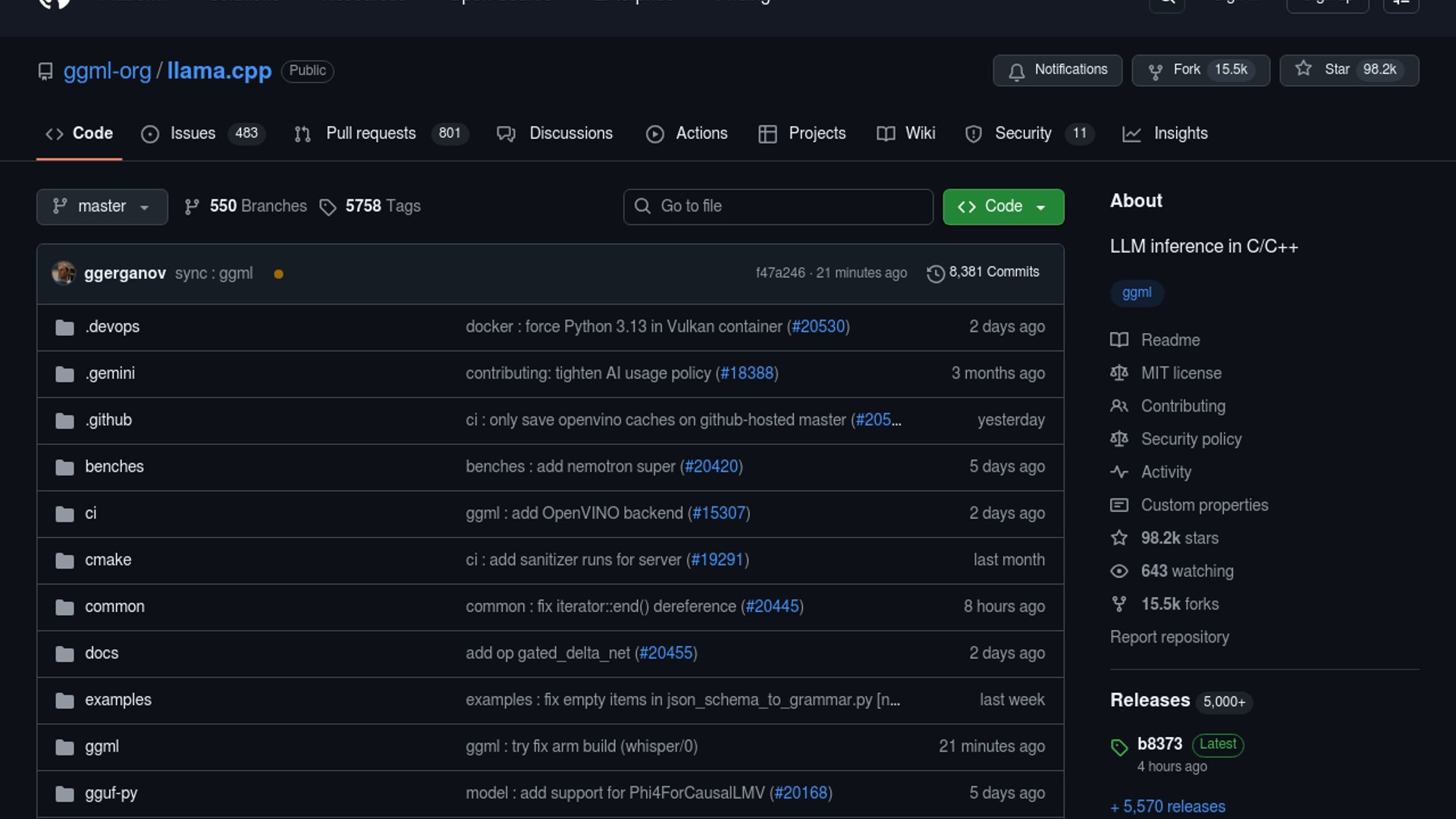Go to the Insights tab

pos(1180,133)
